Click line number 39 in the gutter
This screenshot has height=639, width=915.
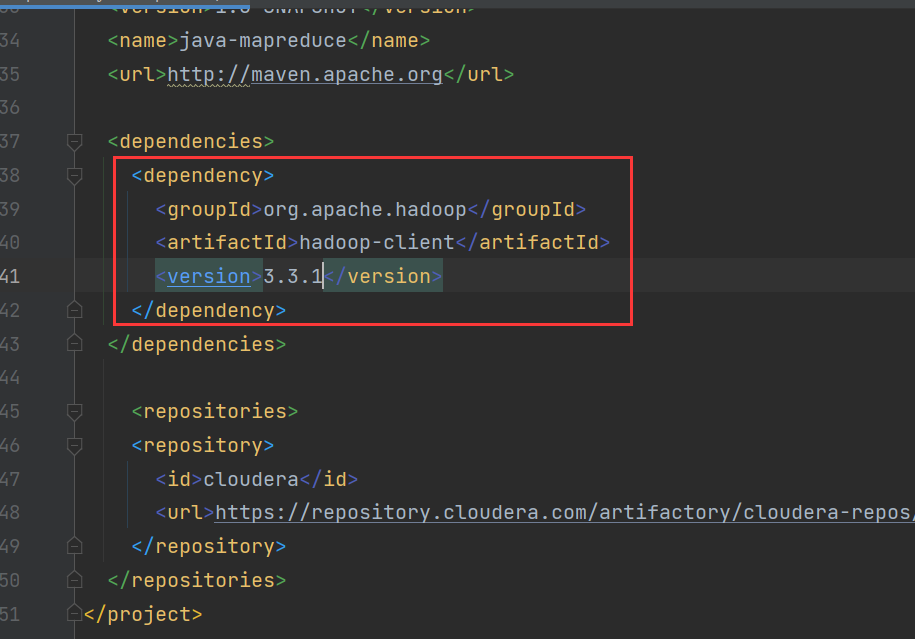click(x=10, y=210)
